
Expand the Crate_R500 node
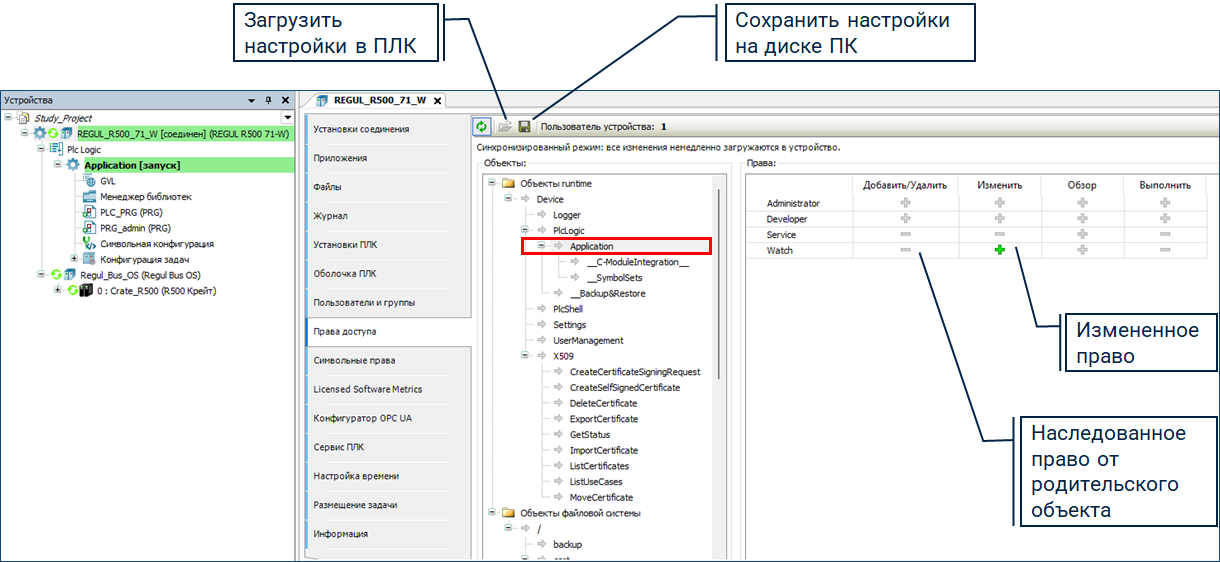(x=58, y=291)
